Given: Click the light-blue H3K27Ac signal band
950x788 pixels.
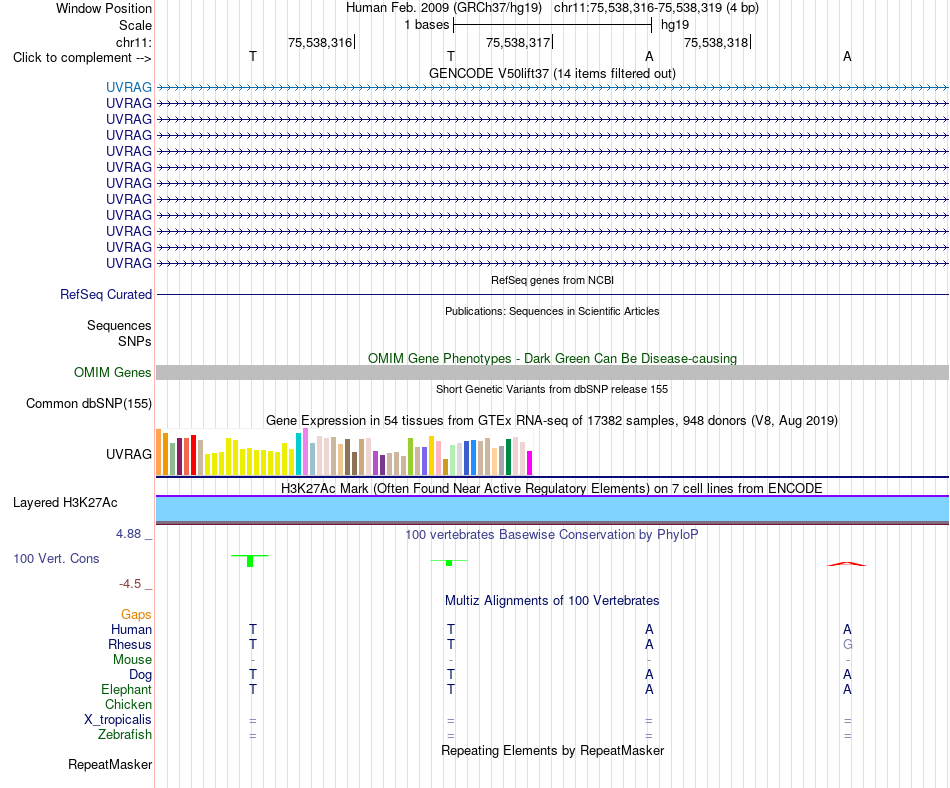Looking at the screenshot, I should (x=552, y=509).
